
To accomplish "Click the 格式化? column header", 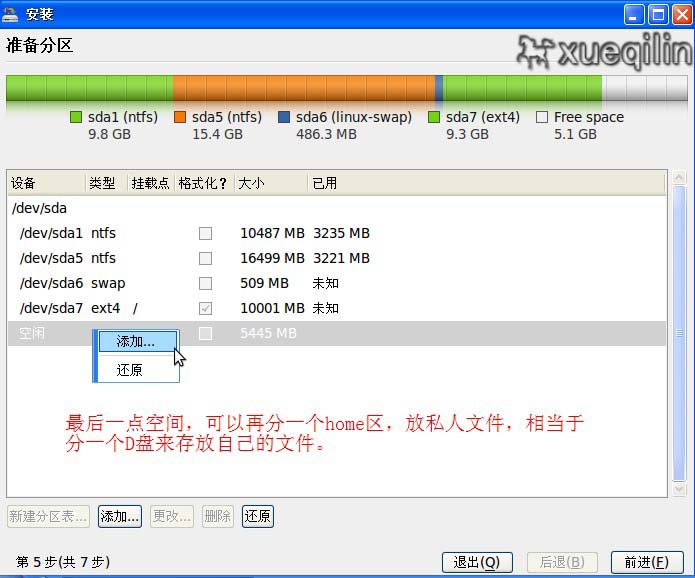I will point(204,183).
